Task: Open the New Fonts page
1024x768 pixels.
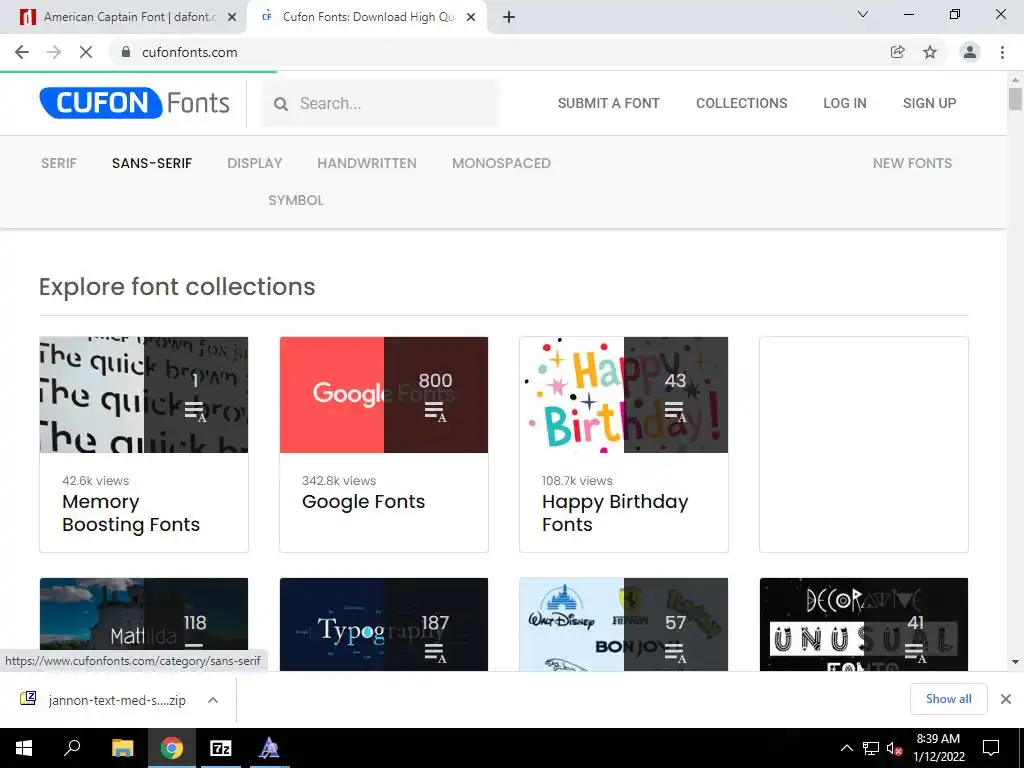Action: pos(912,163)
